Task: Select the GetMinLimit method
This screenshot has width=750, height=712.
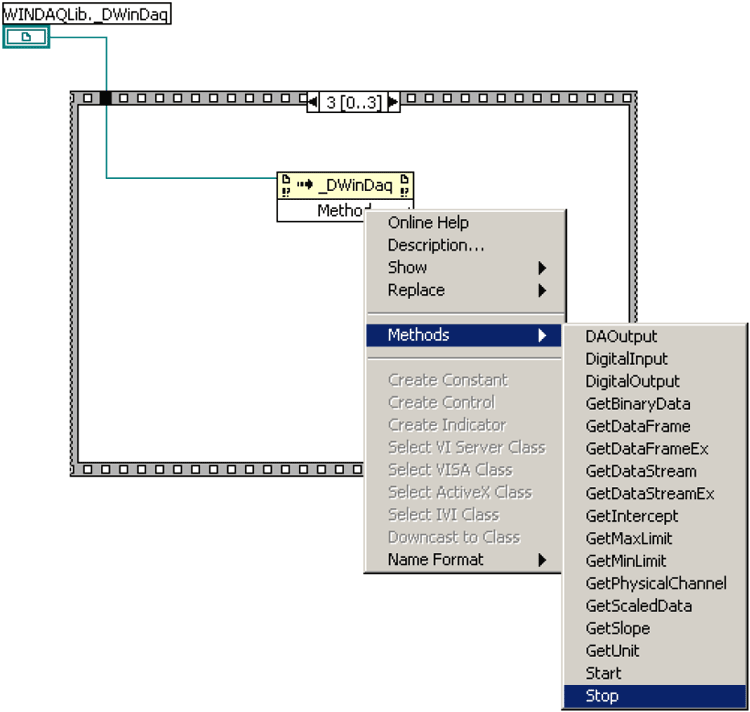Action: [655, 561]
